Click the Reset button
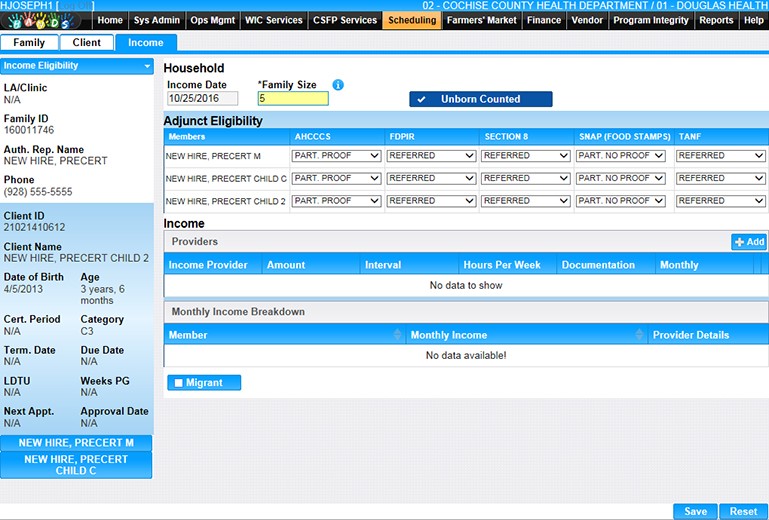769x520 pixels. pos(743,511)
